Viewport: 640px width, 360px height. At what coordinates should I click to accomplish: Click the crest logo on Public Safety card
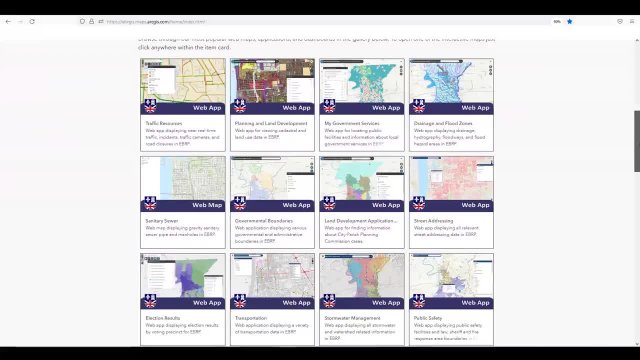[419, 301]
